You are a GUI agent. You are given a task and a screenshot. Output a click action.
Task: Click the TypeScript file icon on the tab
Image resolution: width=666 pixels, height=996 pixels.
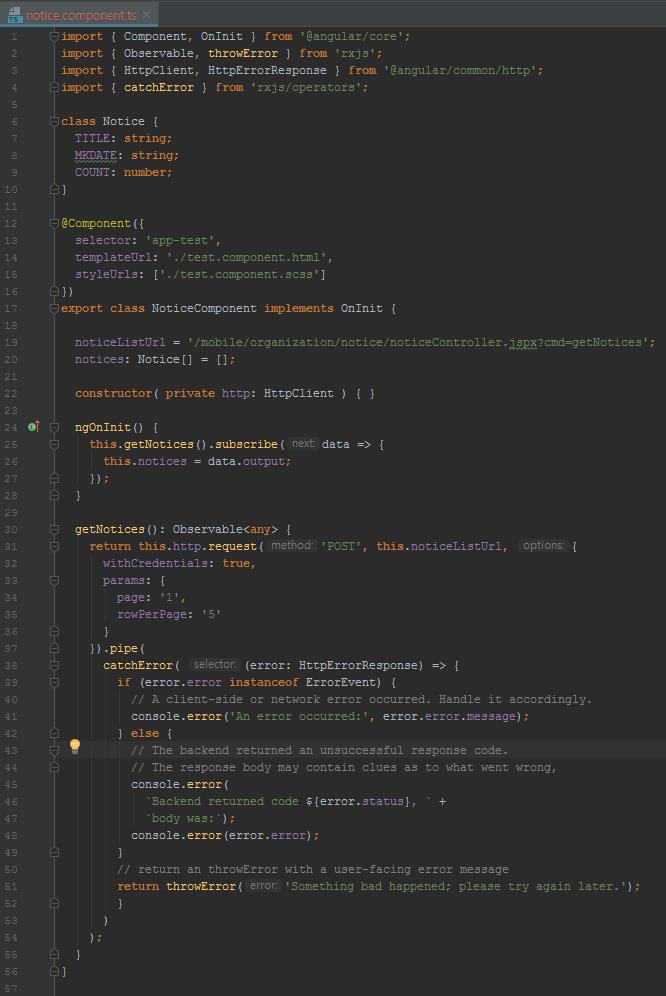click(14, 15)
